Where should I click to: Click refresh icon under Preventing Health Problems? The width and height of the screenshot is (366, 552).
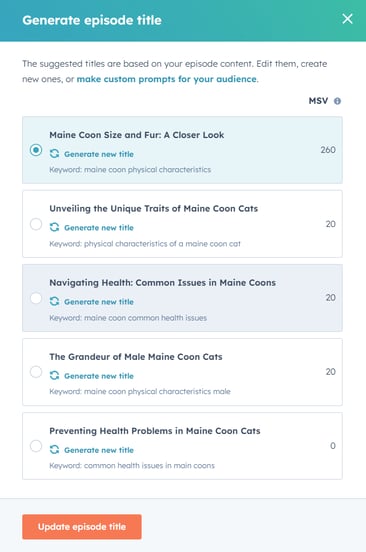pos(54,450)
